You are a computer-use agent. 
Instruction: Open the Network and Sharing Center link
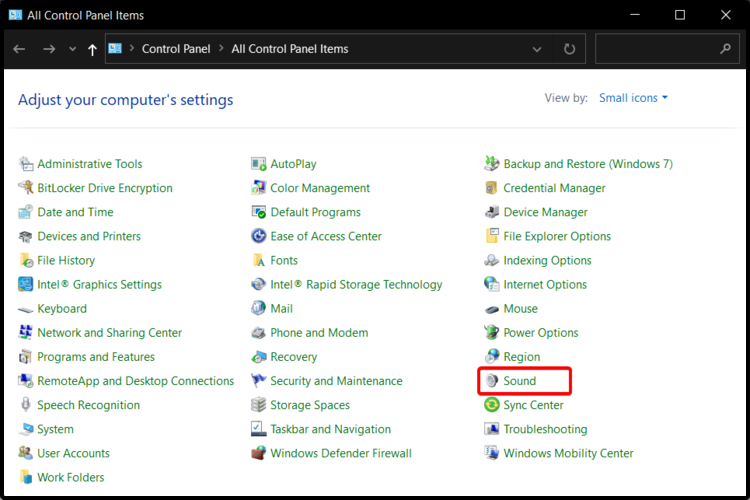[x=109, y=333]
